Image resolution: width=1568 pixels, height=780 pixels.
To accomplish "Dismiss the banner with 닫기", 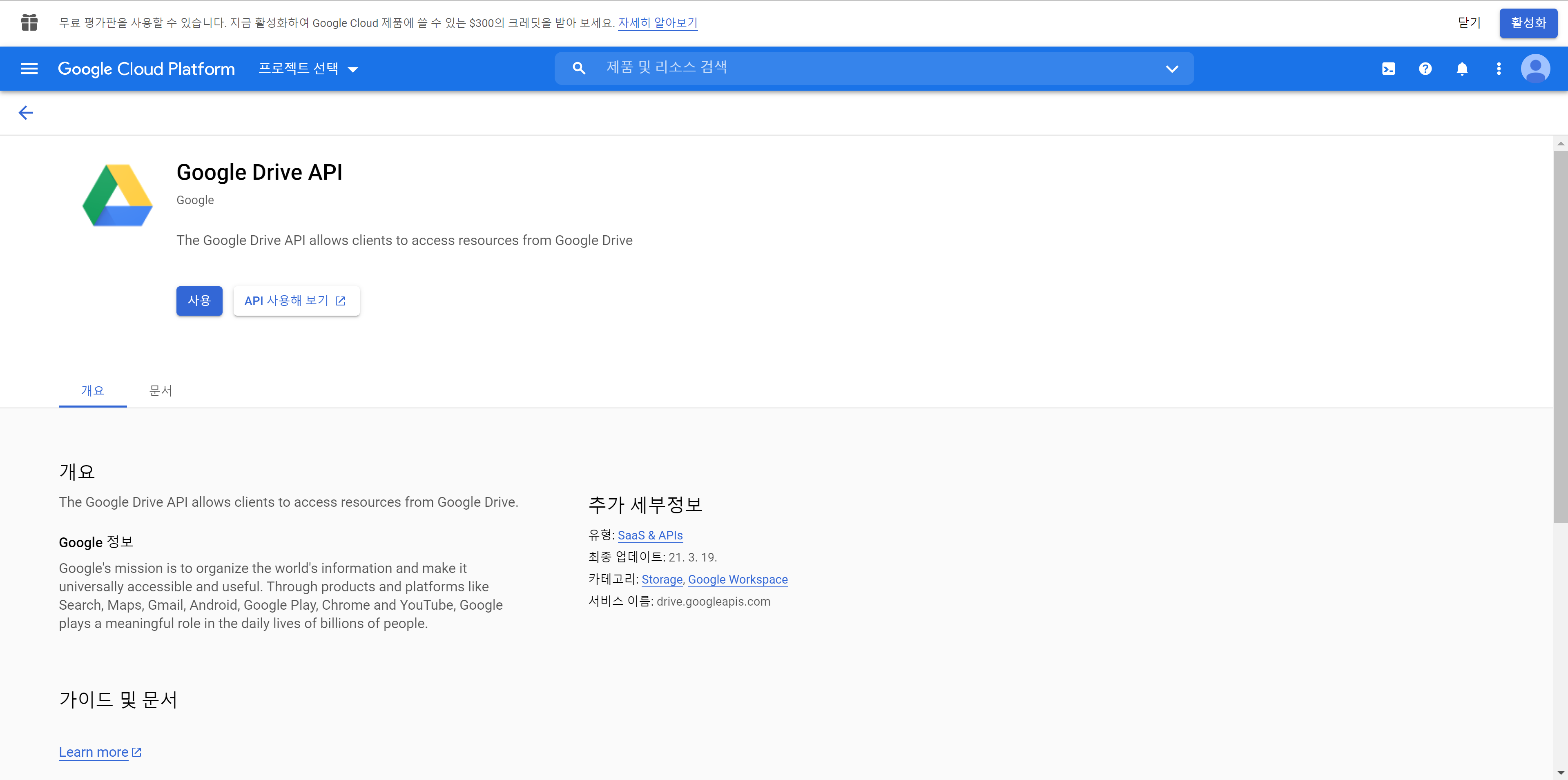I will (x=1469, y=23).
